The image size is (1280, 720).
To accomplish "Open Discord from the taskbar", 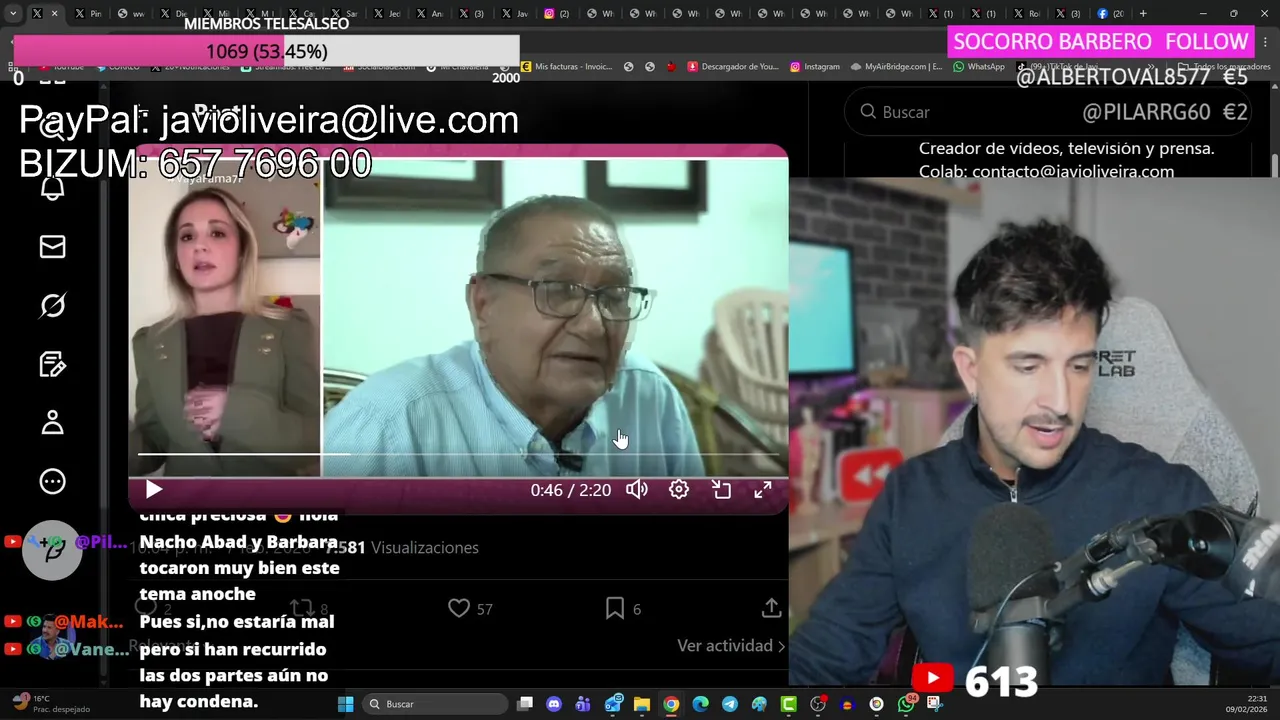I will pyautogui.click(x=554, y=704).
